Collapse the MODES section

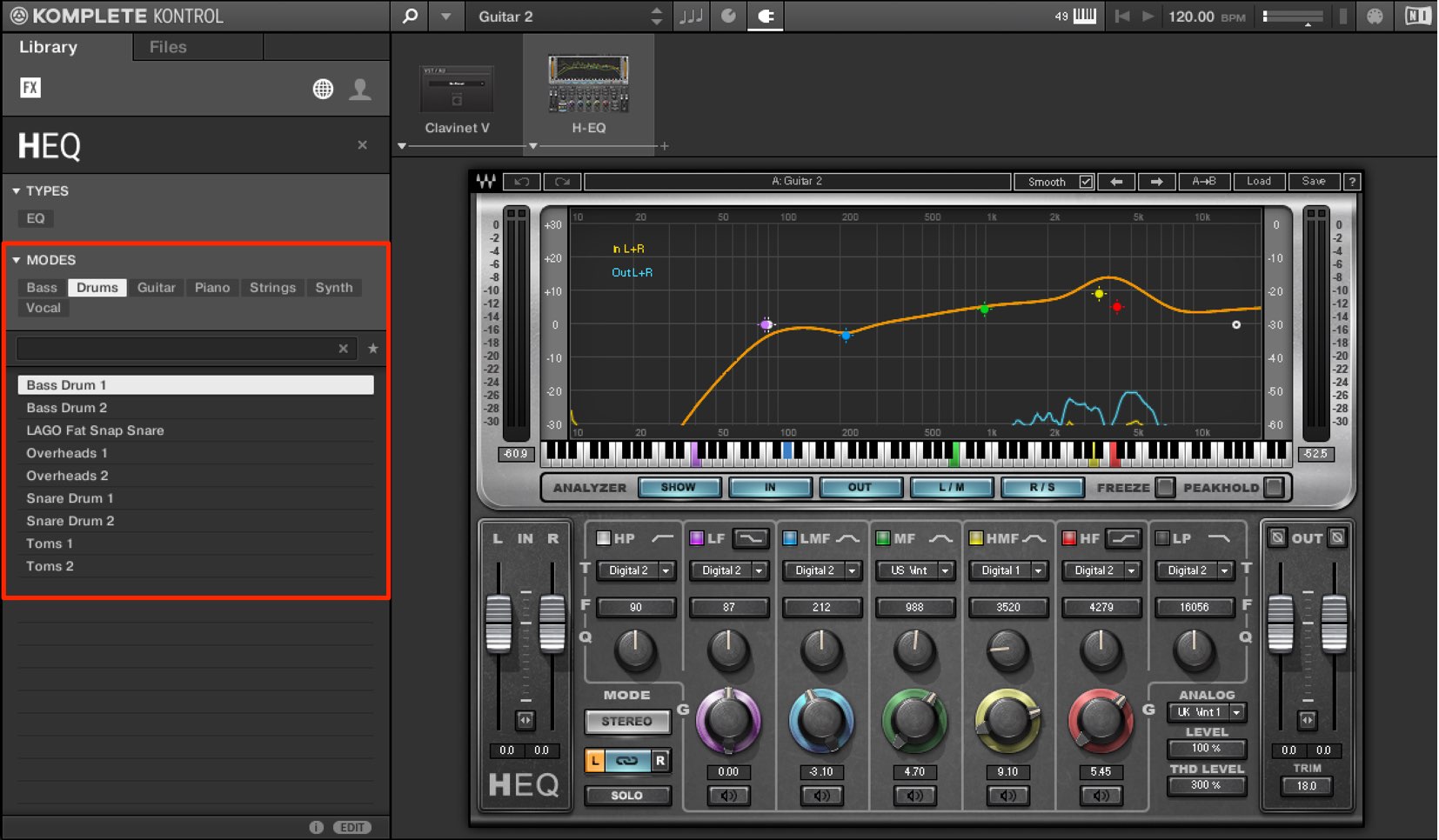[x=16, y=260]
